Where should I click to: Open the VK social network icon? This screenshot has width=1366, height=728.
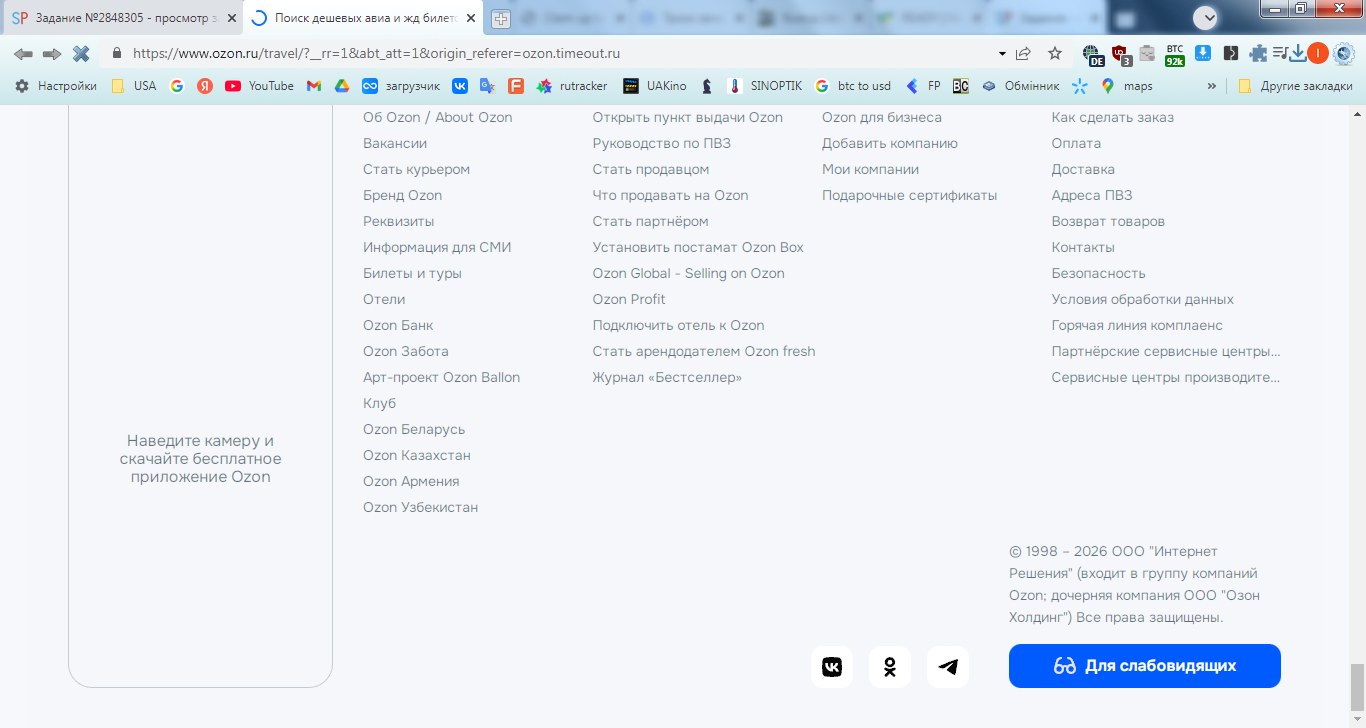click(x=832, y=667)
